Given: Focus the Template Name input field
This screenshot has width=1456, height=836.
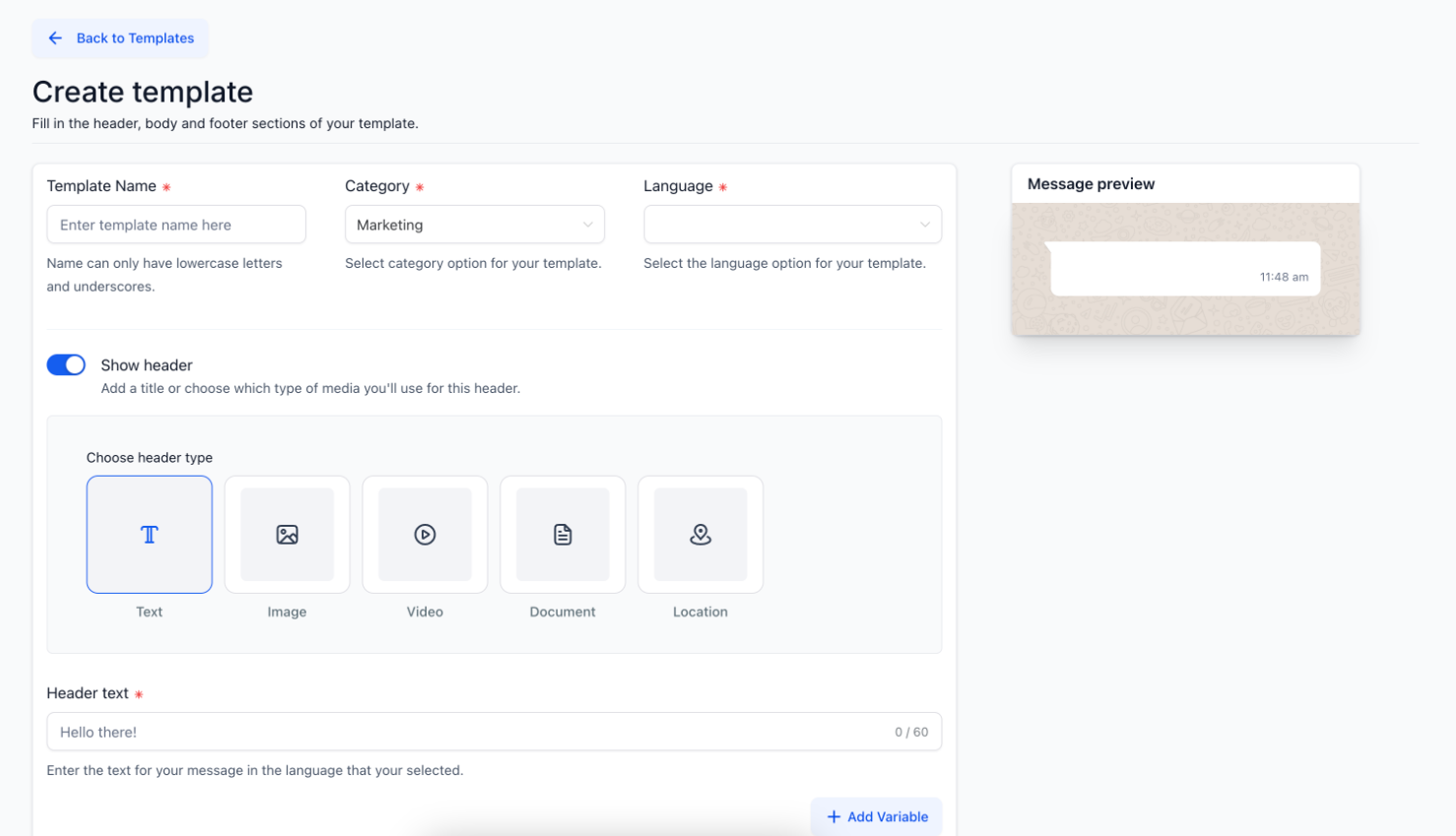Looking at the screenshot, I should tap(176, 225).
